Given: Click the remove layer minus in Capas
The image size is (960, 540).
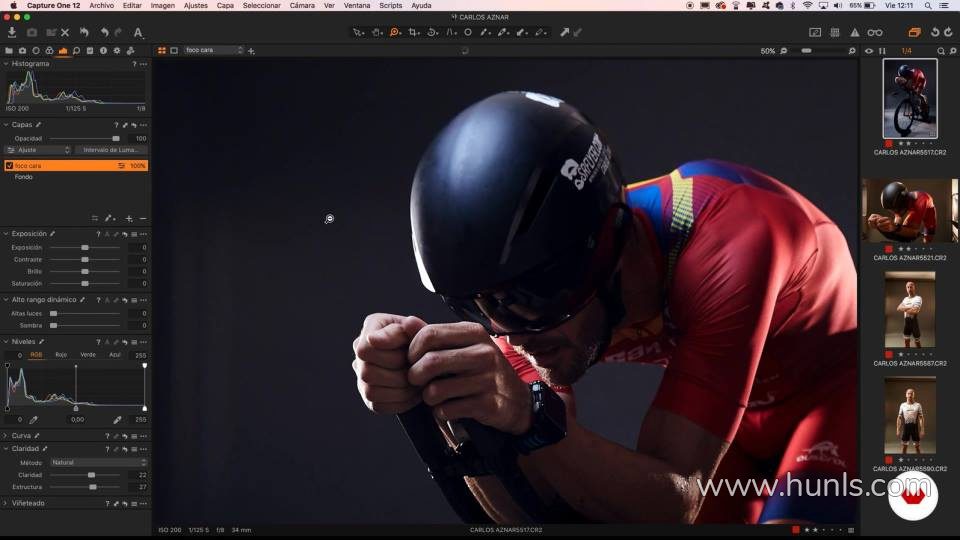Looking at the screenshot, I should click(x=143, y=219).
